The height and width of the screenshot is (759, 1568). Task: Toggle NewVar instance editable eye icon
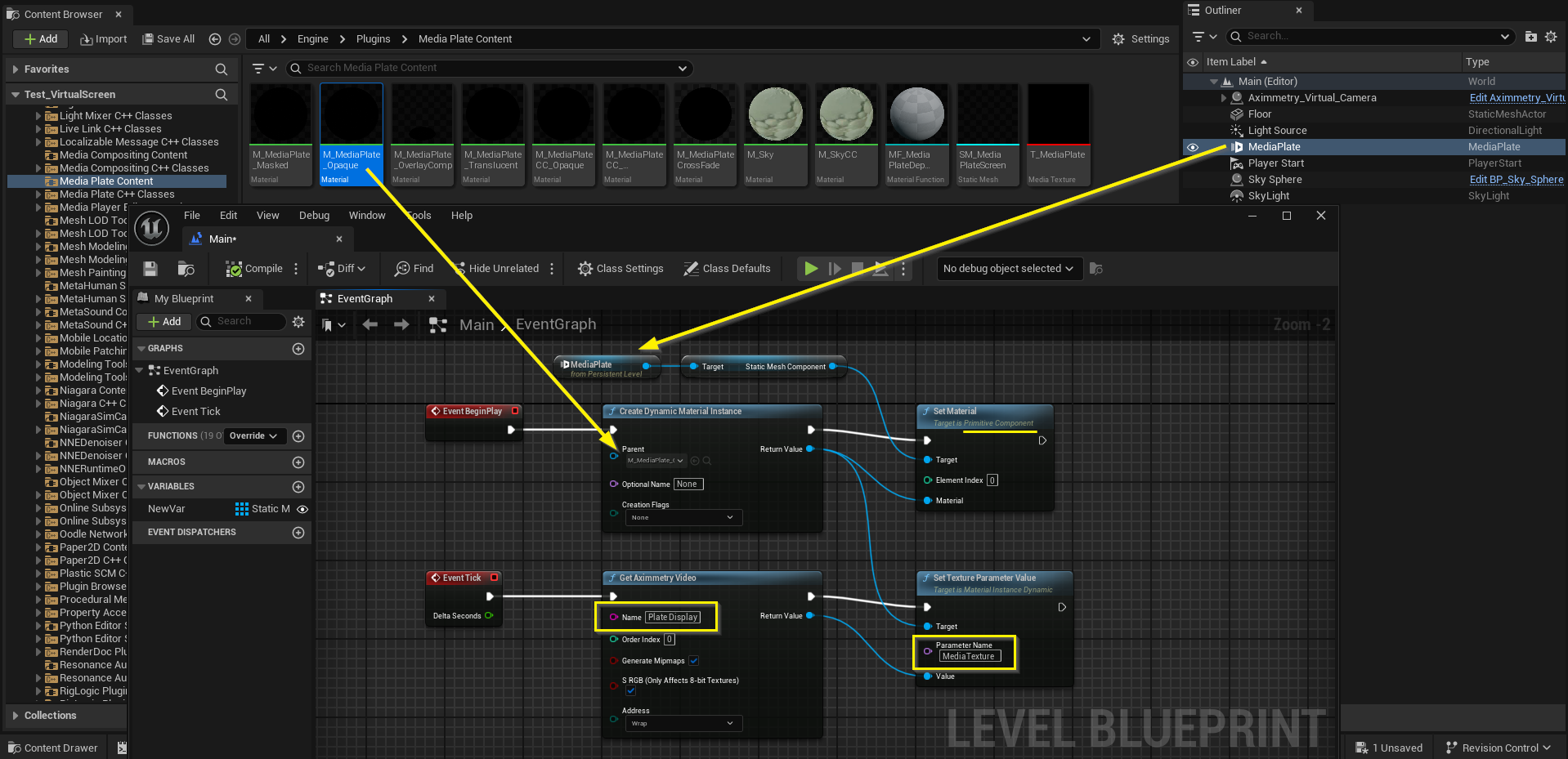[x=302, y=509]
